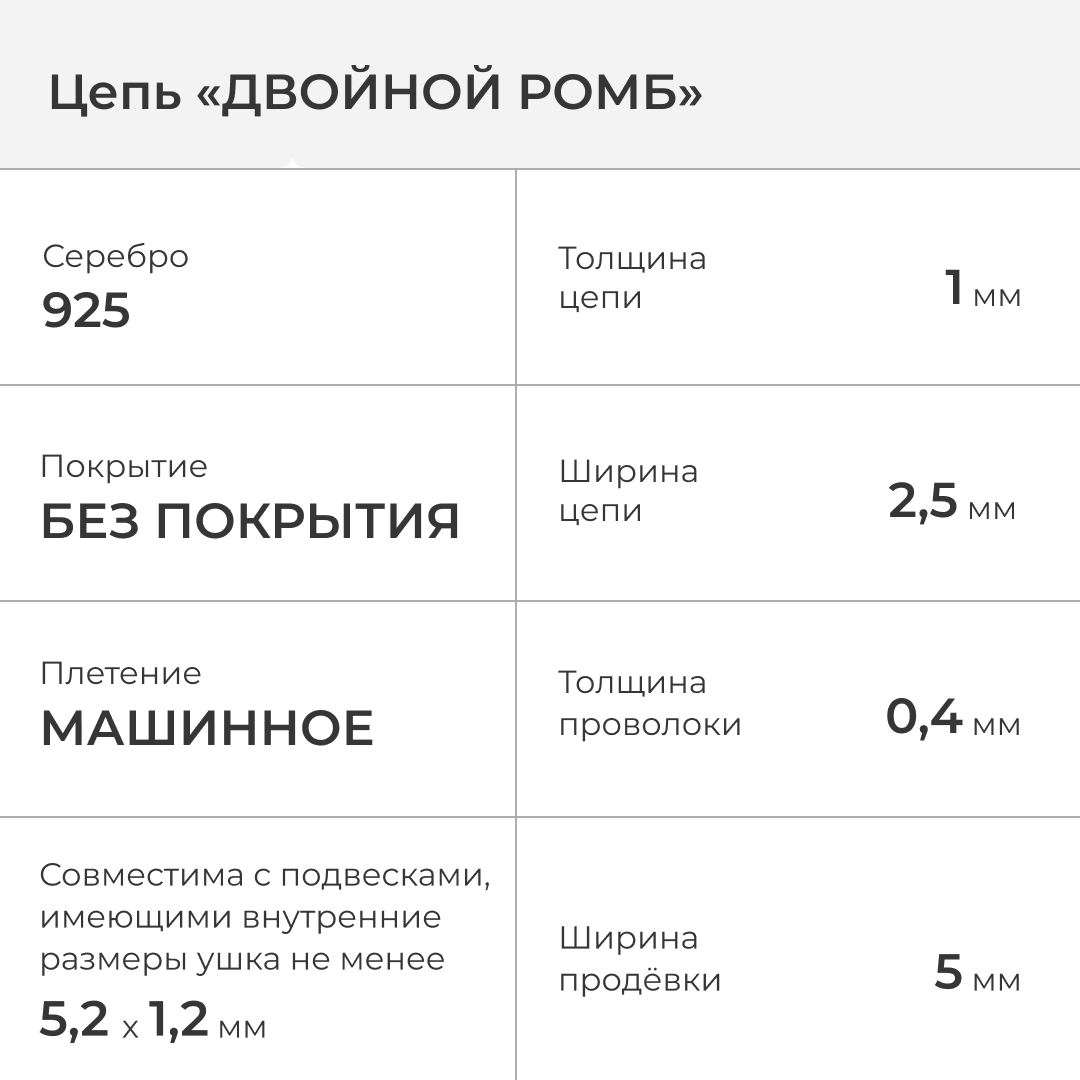1080x1080 pixels.
Task: Click the Плетение label
Action: [120, 673]
